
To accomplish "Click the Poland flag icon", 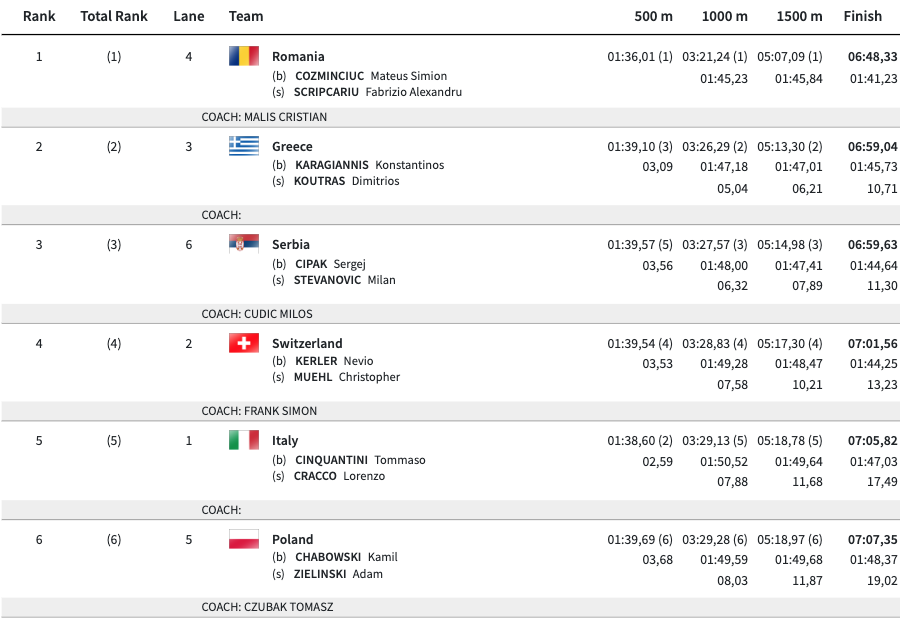I will [244, 539].
